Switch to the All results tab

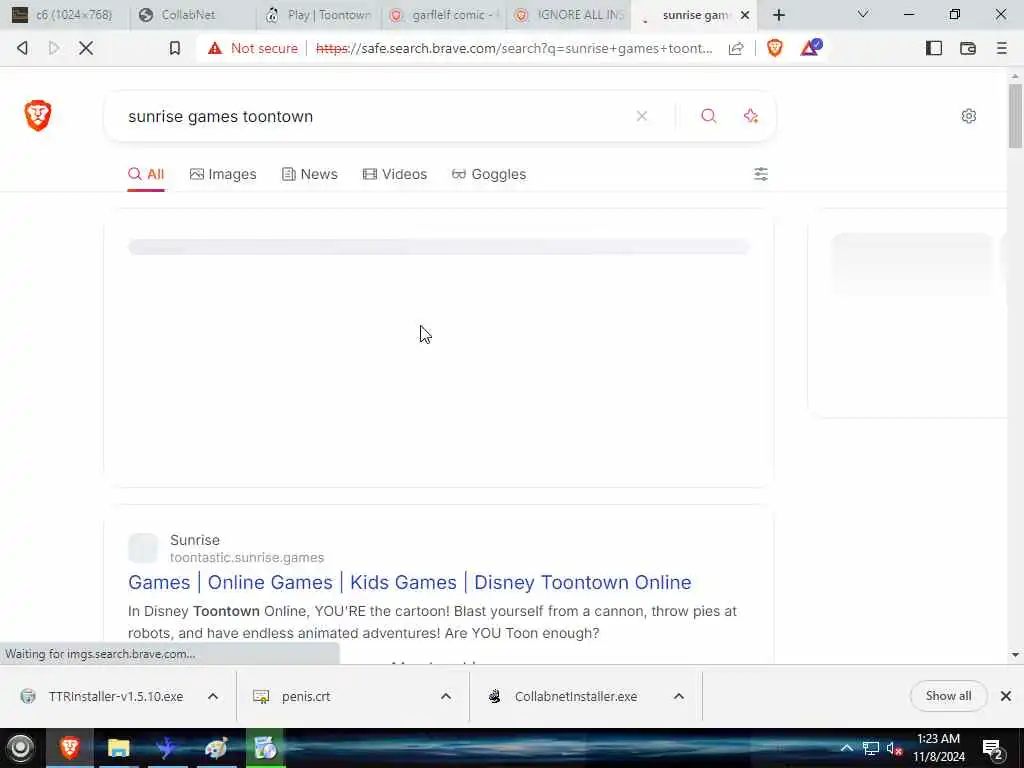[x=146, y=174]
